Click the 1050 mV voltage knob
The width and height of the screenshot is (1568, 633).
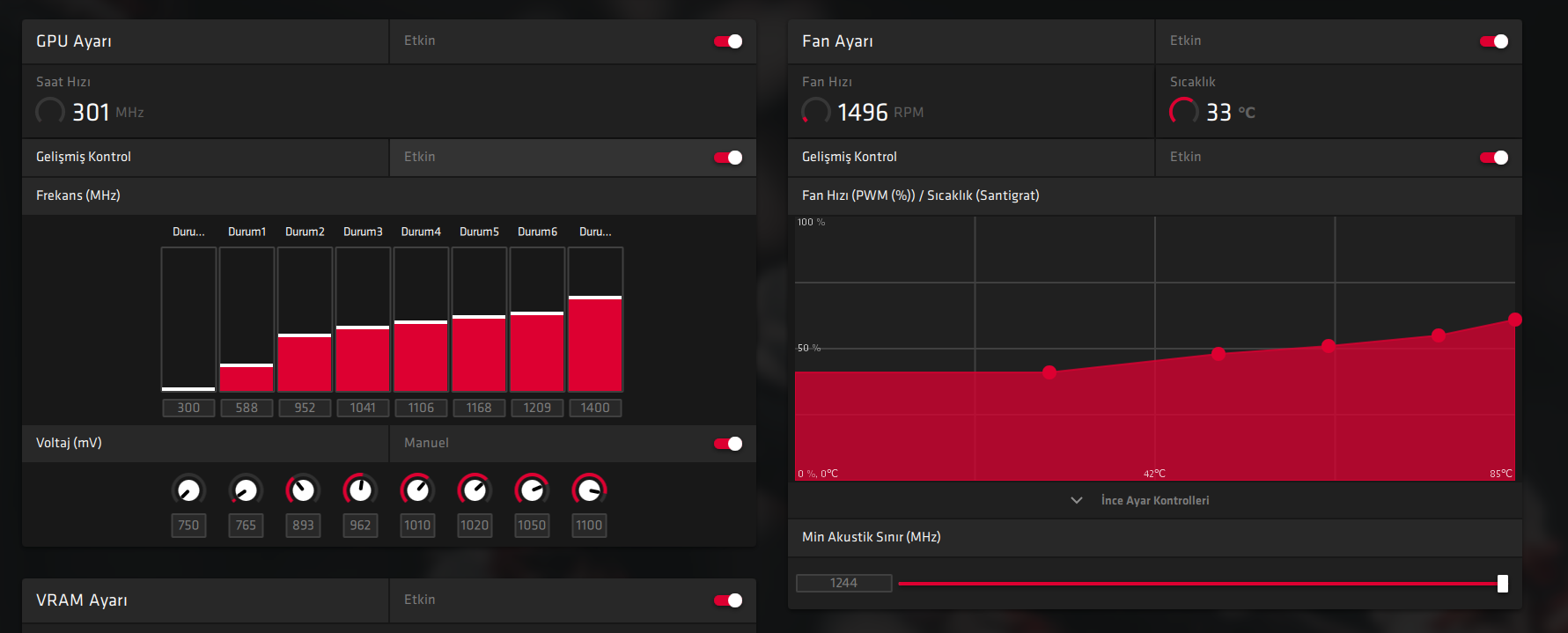pyautogui.click(x=532, y=489)
